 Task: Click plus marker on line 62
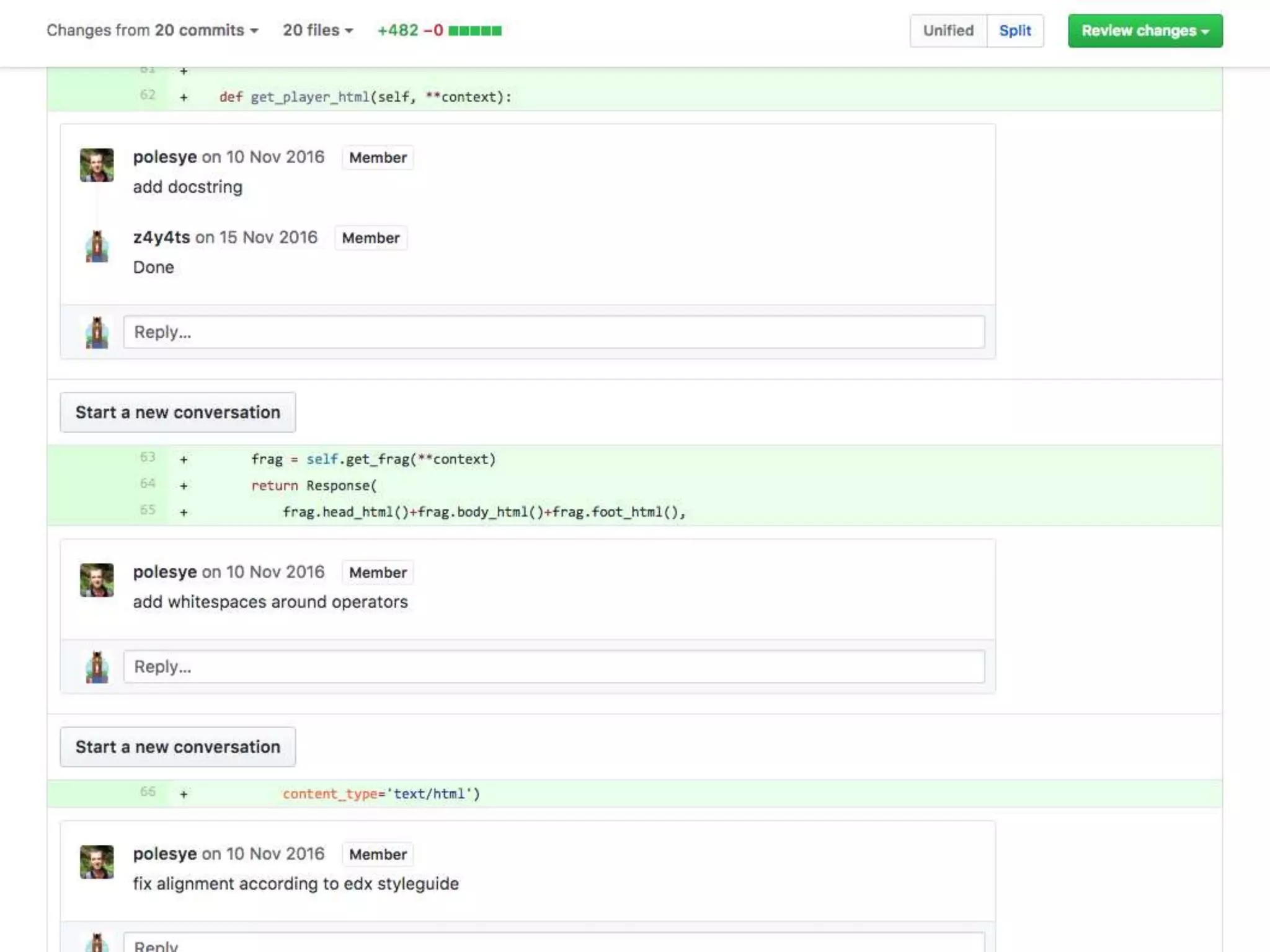tap(184, 97)
